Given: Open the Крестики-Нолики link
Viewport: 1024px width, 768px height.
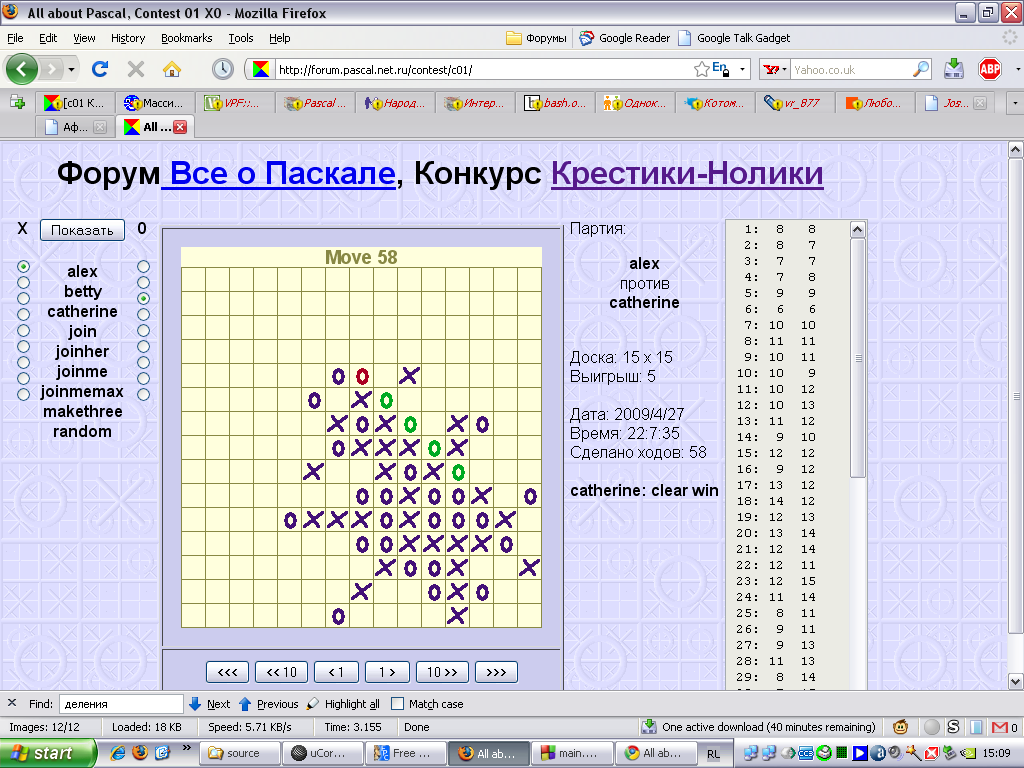Looking at the screenshot, I should point(687,173).
